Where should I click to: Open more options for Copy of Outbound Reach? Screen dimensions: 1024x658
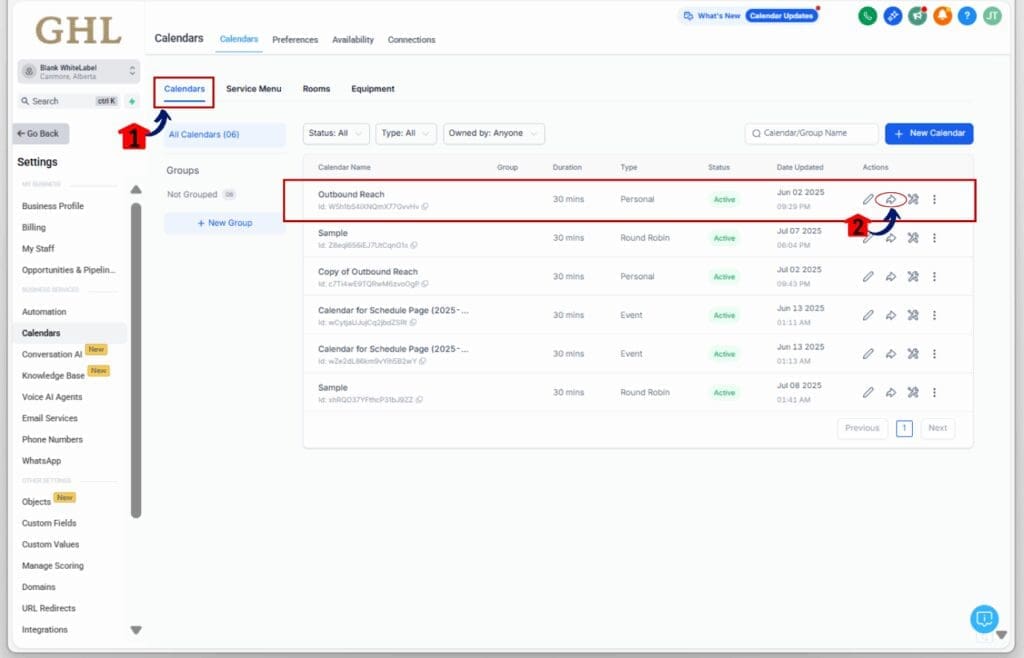[x=935, y=277]
